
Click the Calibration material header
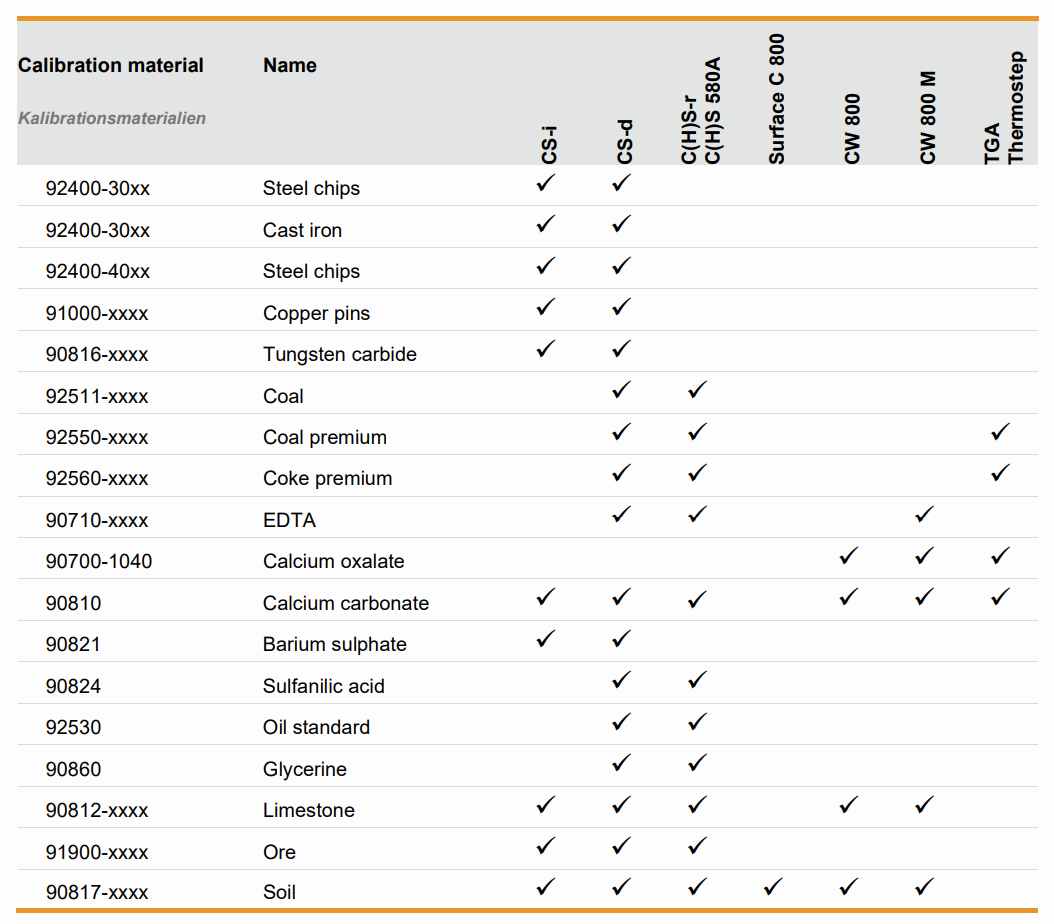click(111, 66)
